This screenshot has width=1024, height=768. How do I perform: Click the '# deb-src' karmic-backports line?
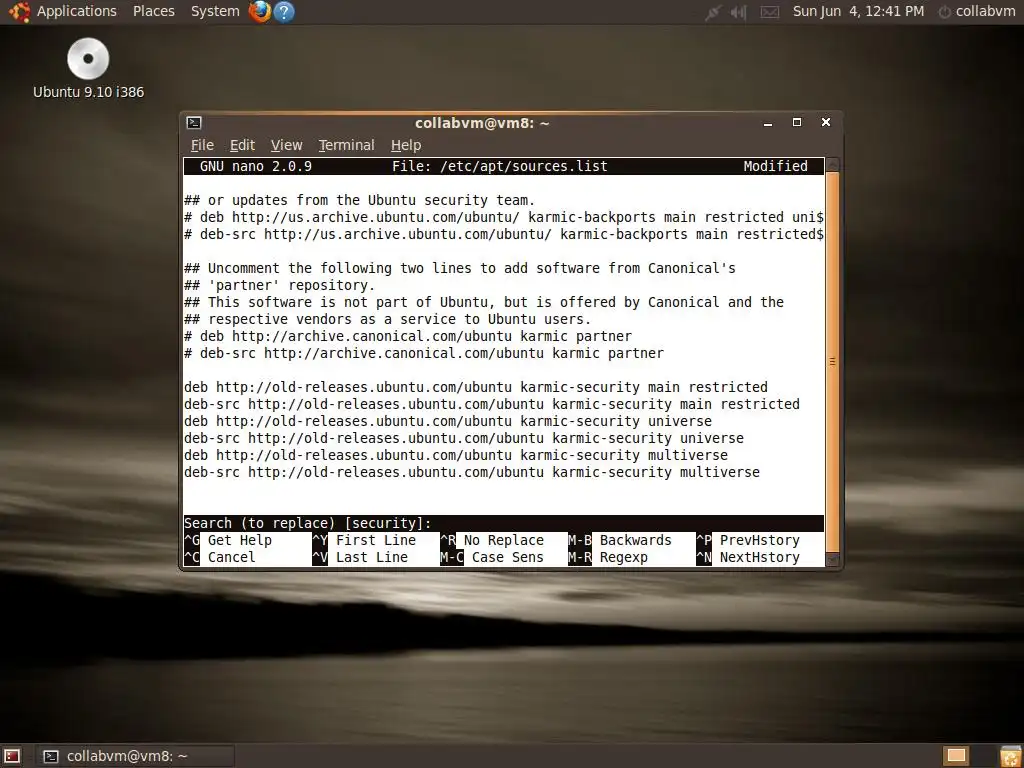click(504, 234)
